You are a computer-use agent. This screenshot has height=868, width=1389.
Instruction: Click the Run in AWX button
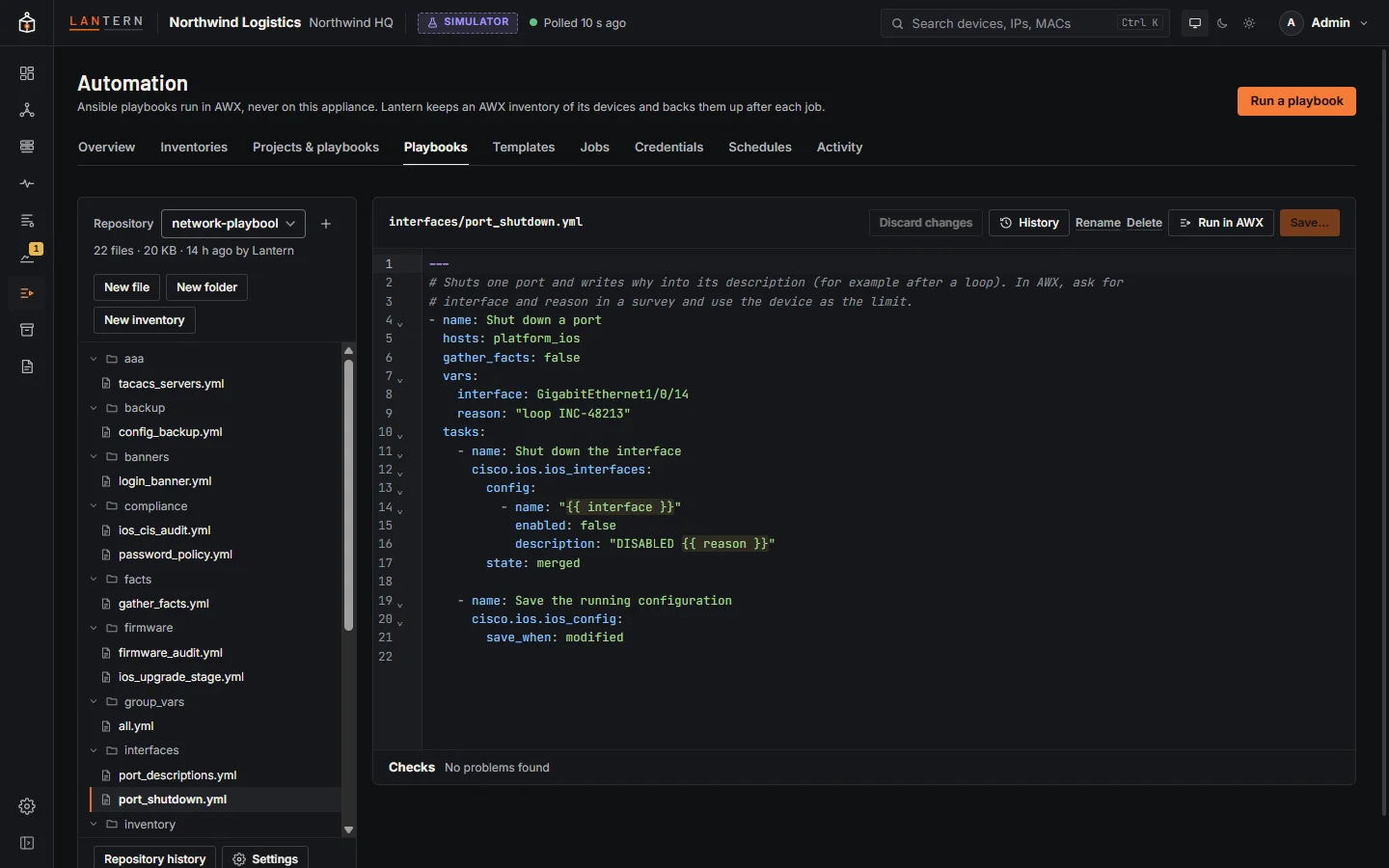coord(1221,223)
